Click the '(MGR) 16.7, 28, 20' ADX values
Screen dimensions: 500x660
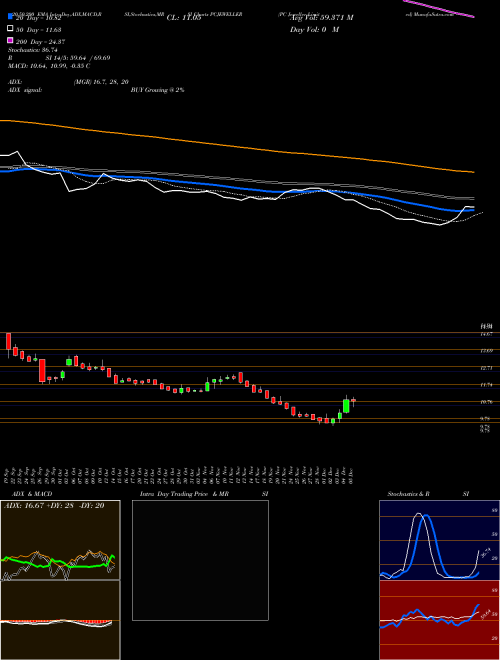click(x=101, y=82)
